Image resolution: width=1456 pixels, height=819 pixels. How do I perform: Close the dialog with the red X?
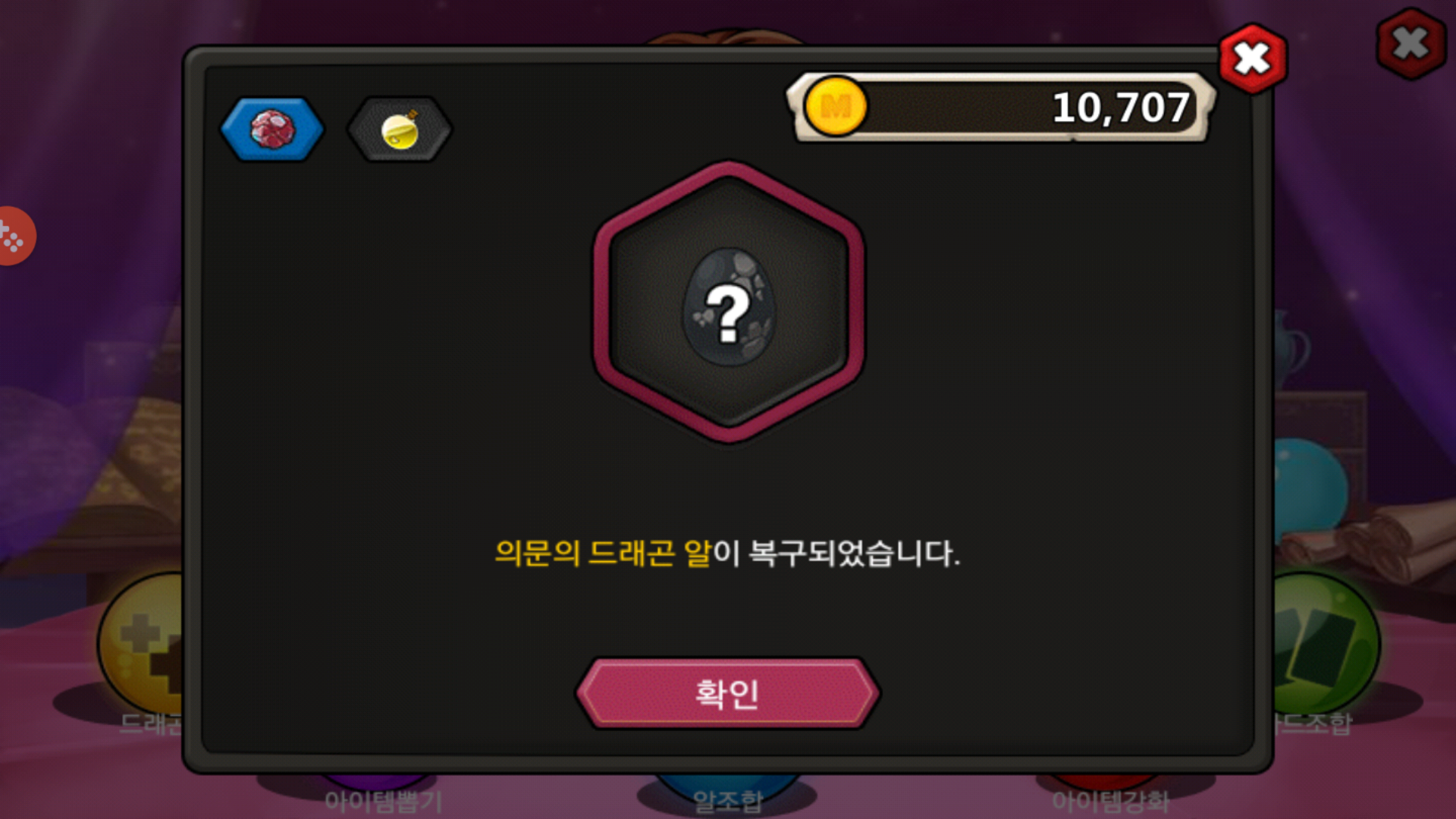(x=1252, y=58)
